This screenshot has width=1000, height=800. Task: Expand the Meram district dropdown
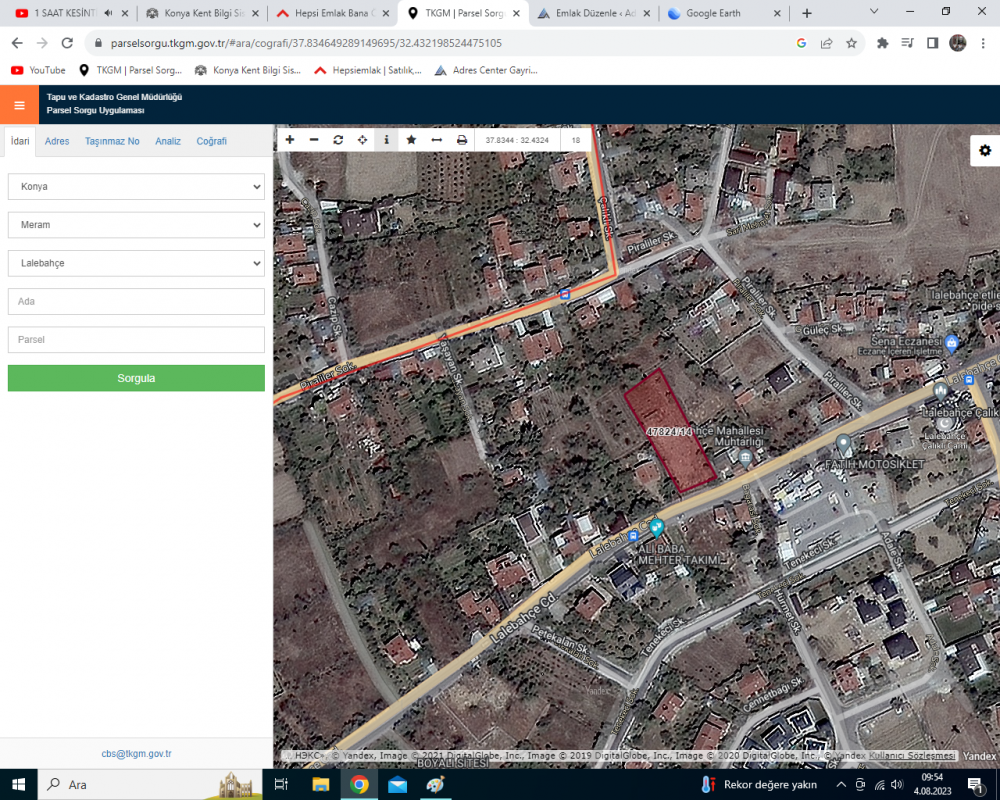coord(136,225)
